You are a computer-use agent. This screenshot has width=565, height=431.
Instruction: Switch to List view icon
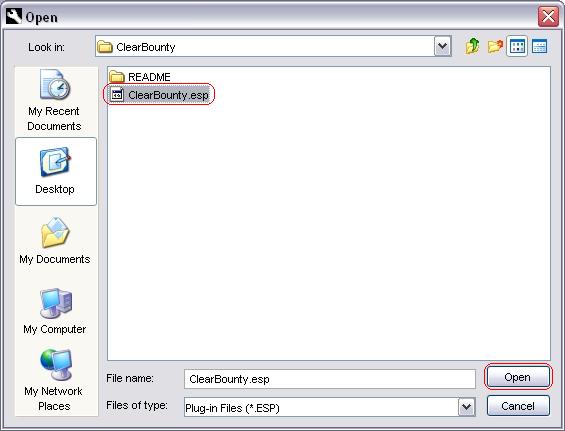[x=517, y=46]
